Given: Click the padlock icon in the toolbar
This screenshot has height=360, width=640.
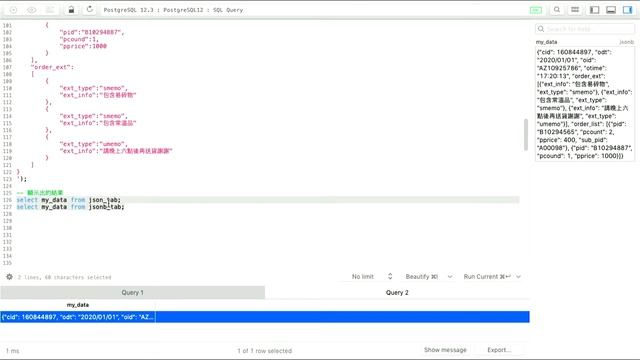Looking at the screenshot, I should point(71,10).
